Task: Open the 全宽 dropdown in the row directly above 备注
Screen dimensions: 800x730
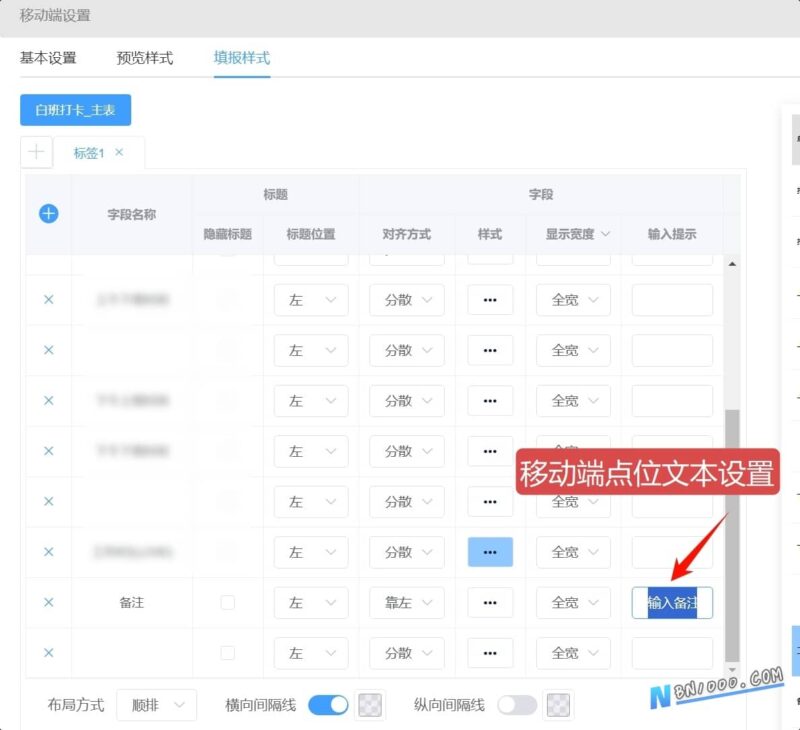Action: tap(573, 552)
